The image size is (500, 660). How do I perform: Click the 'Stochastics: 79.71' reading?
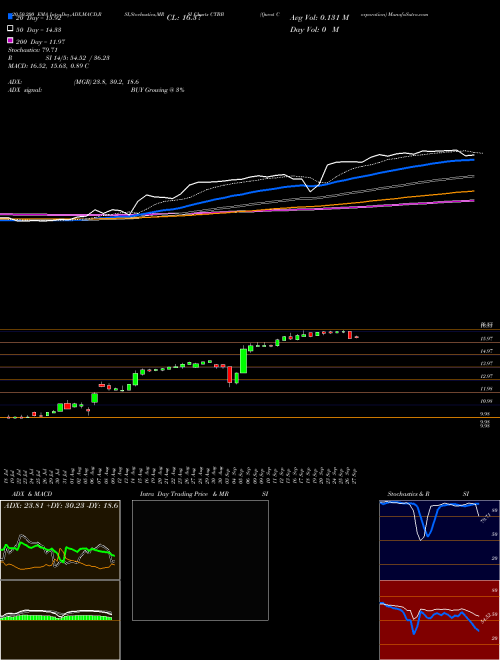click(33, 50)
